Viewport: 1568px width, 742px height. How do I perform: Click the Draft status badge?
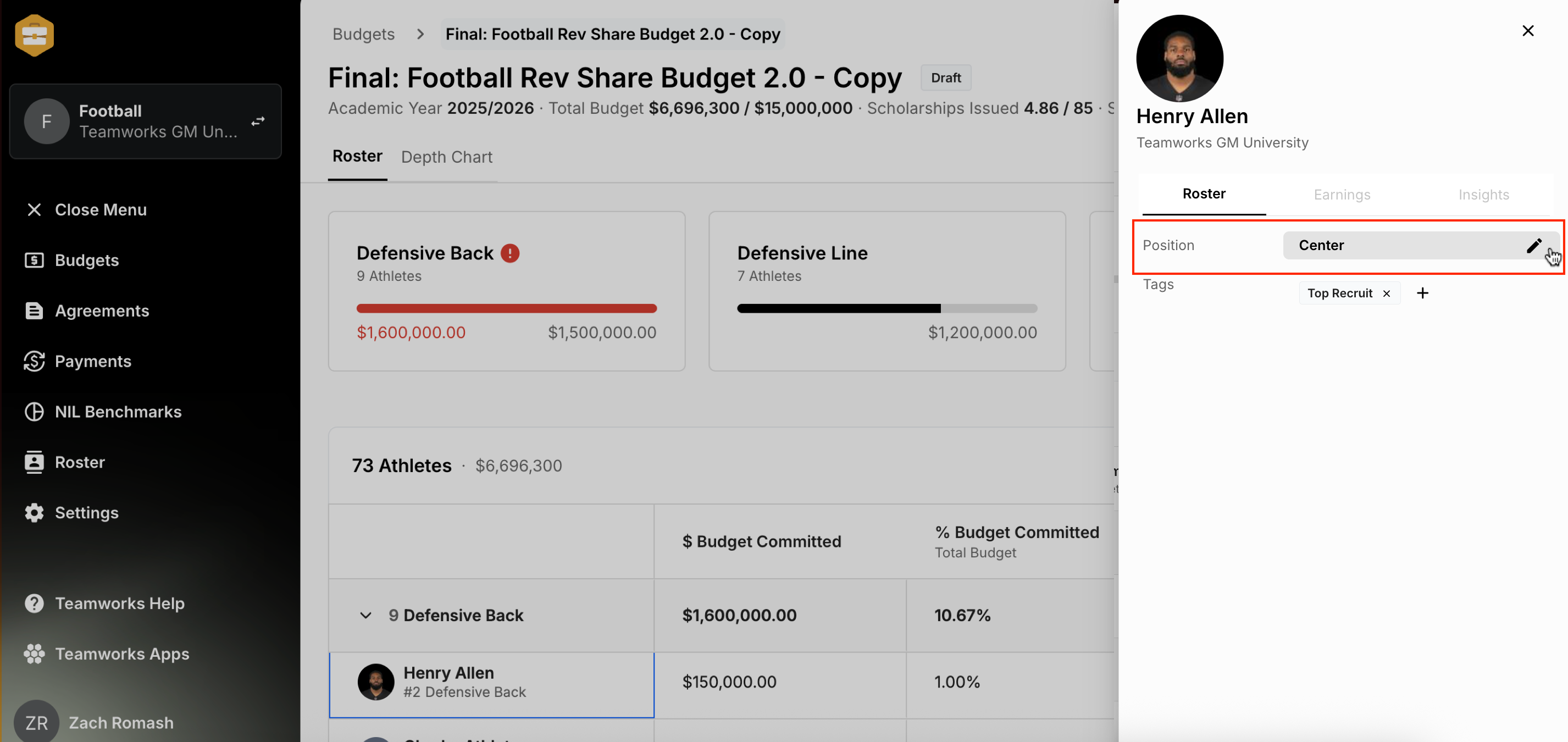[946, 78]
